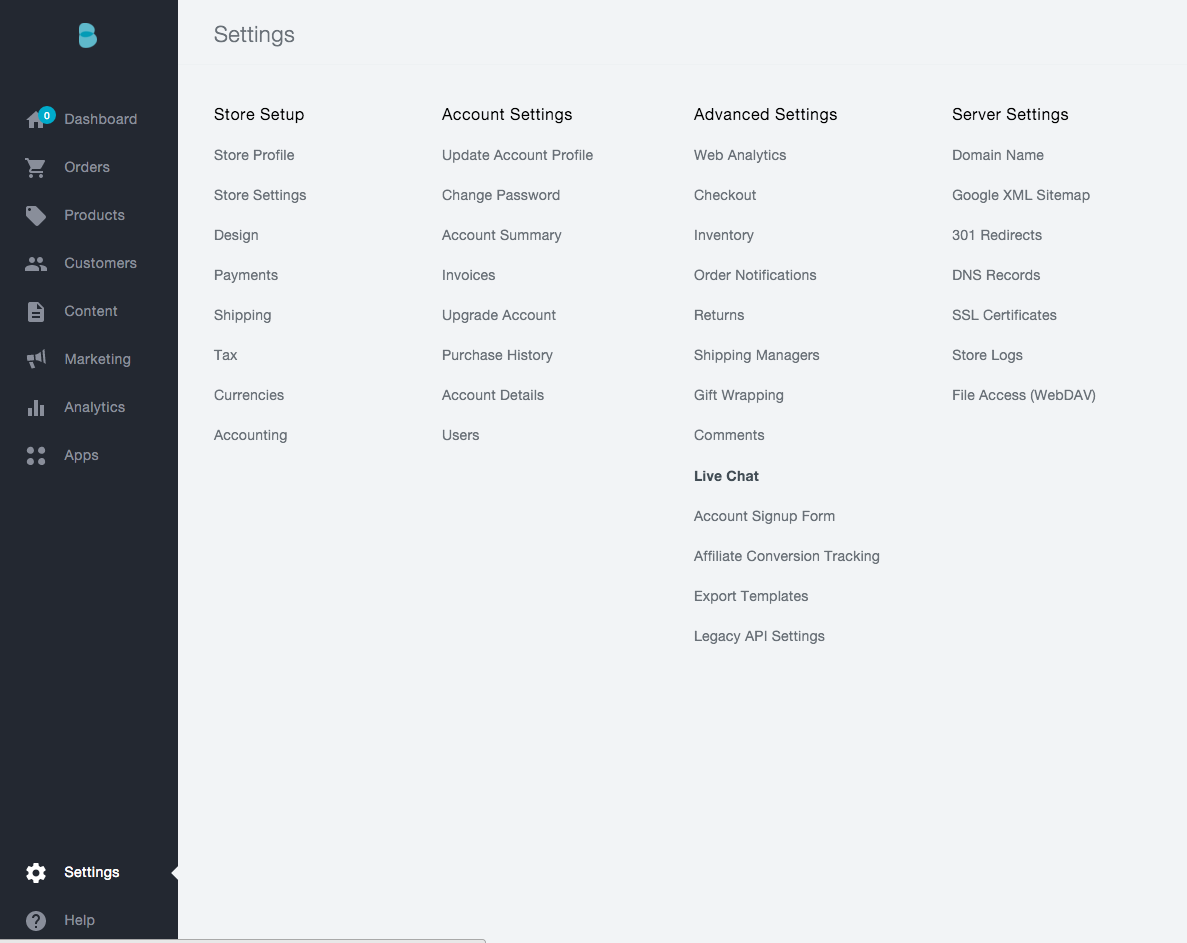Click the Apps grid icon
Viewport: 1187px width, 943px height.
pyautogui.click(x=36, y=456)
